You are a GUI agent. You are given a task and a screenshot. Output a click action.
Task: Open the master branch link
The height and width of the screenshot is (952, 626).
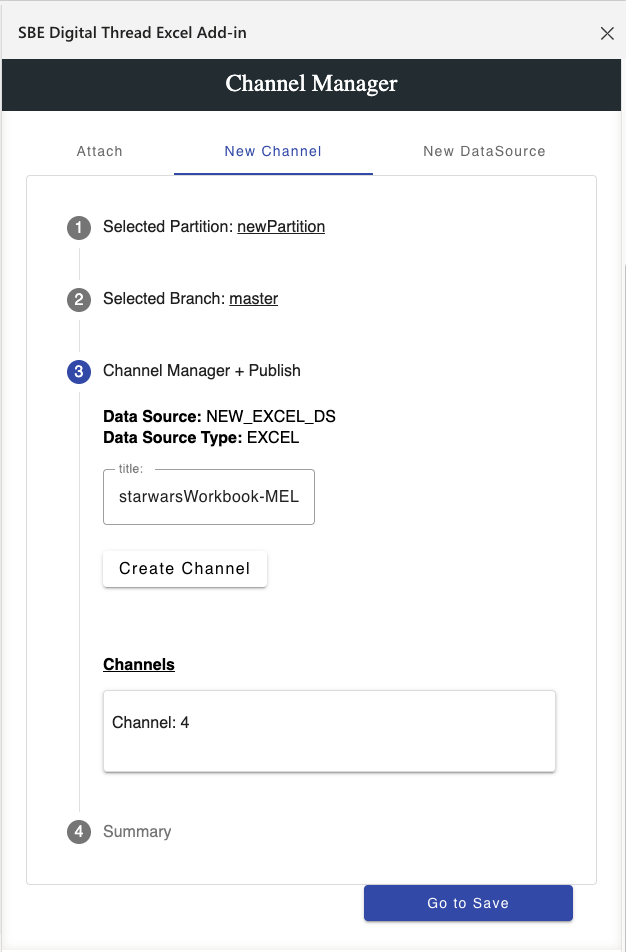point(254,299)
